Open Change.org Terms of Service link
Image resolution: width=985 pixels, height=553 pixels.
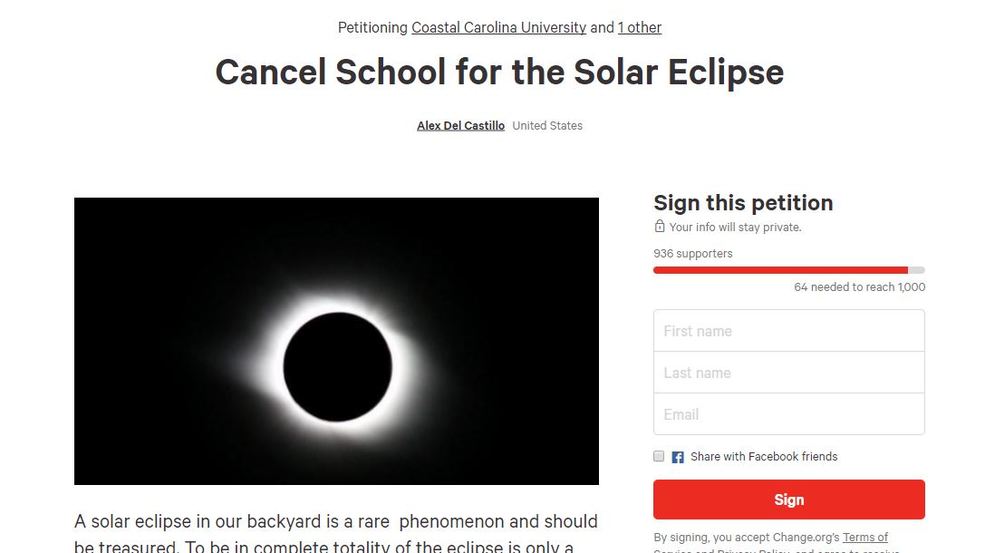[865, 537]
